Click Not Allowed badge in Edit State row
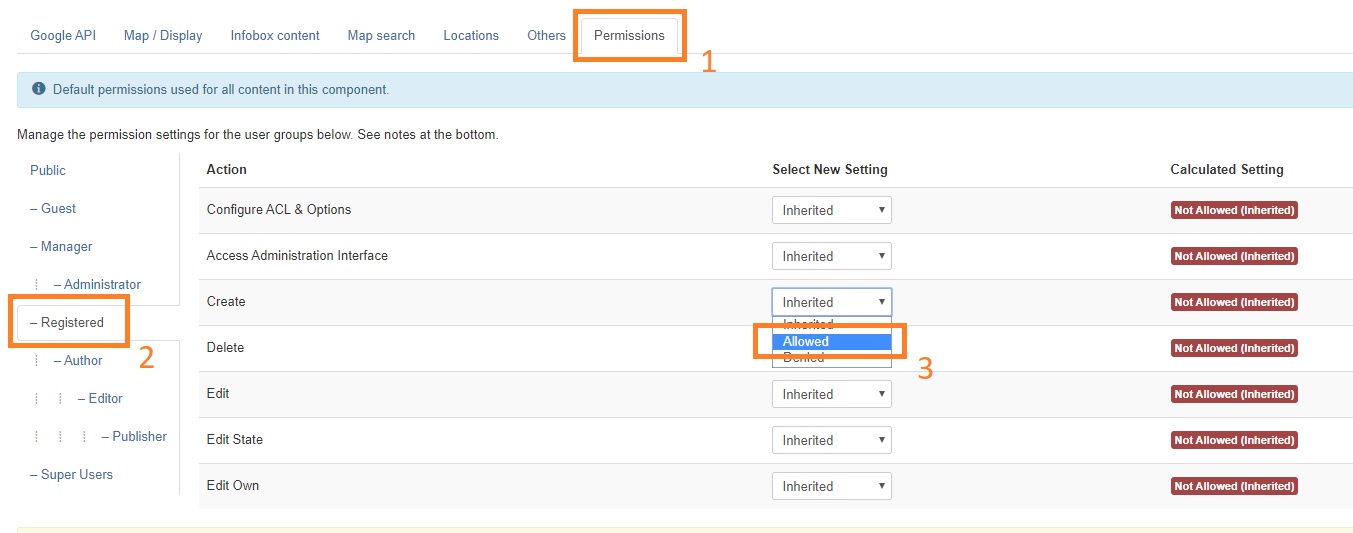Screen dimensions: 1353x533 pyautogui.click(x=1234, y=440)
